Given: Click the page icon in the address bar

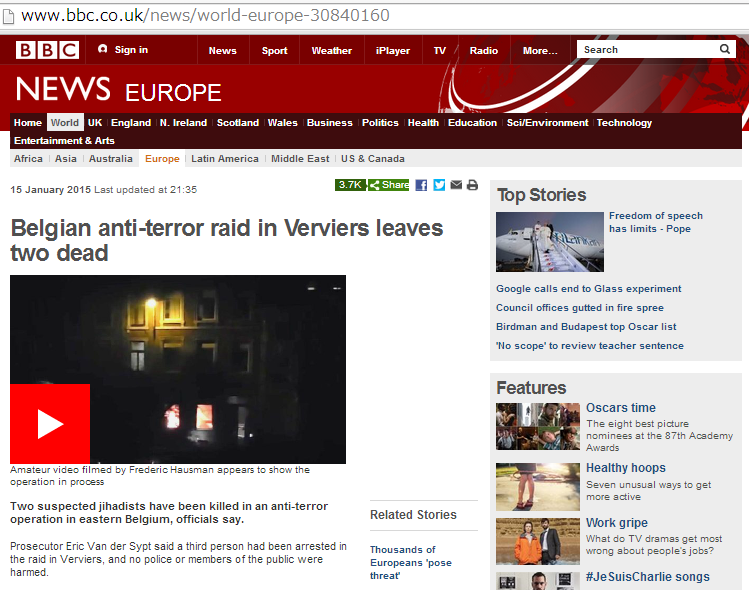Looking at the screenshot, I should pos(8,16).
